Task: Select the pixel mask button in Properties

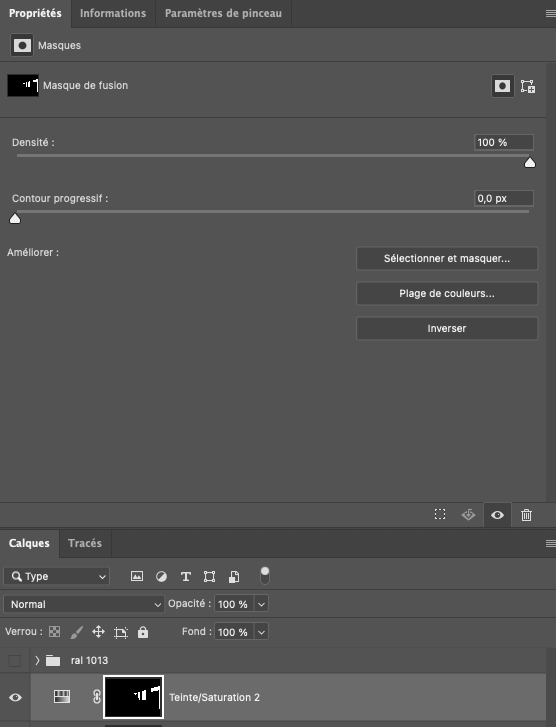Action: click(503, 86)
